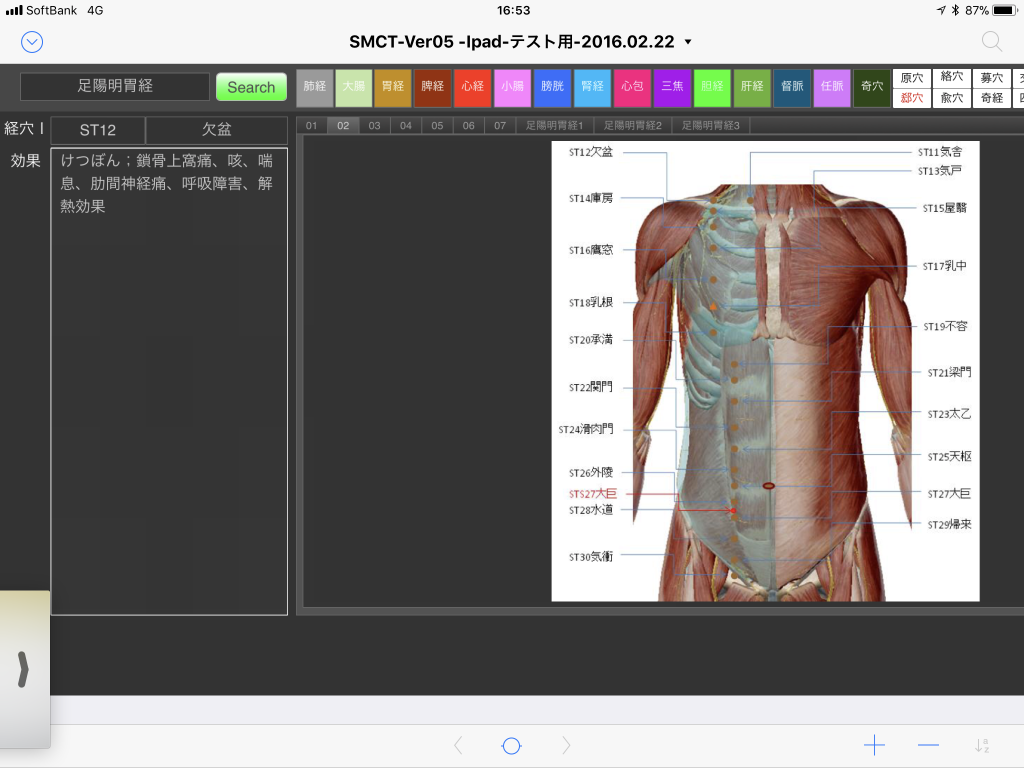Tap the ST12 acupoint code field
Screen dimensions: 1024x768
[x=98, y=130]
